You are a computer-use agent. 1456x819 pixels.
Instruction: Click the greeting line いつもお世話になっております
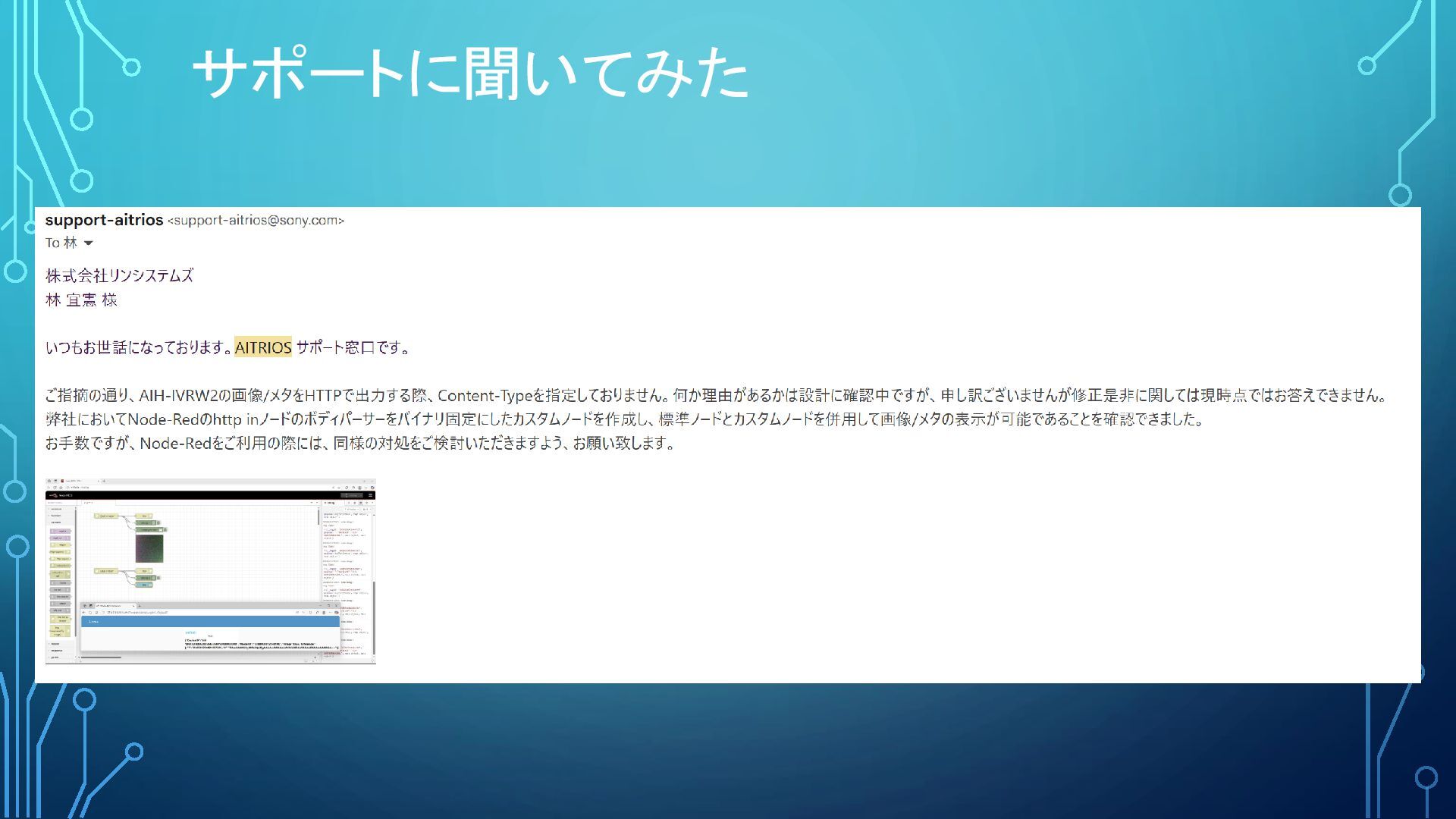pyautogui.click(x=229, y=347)
